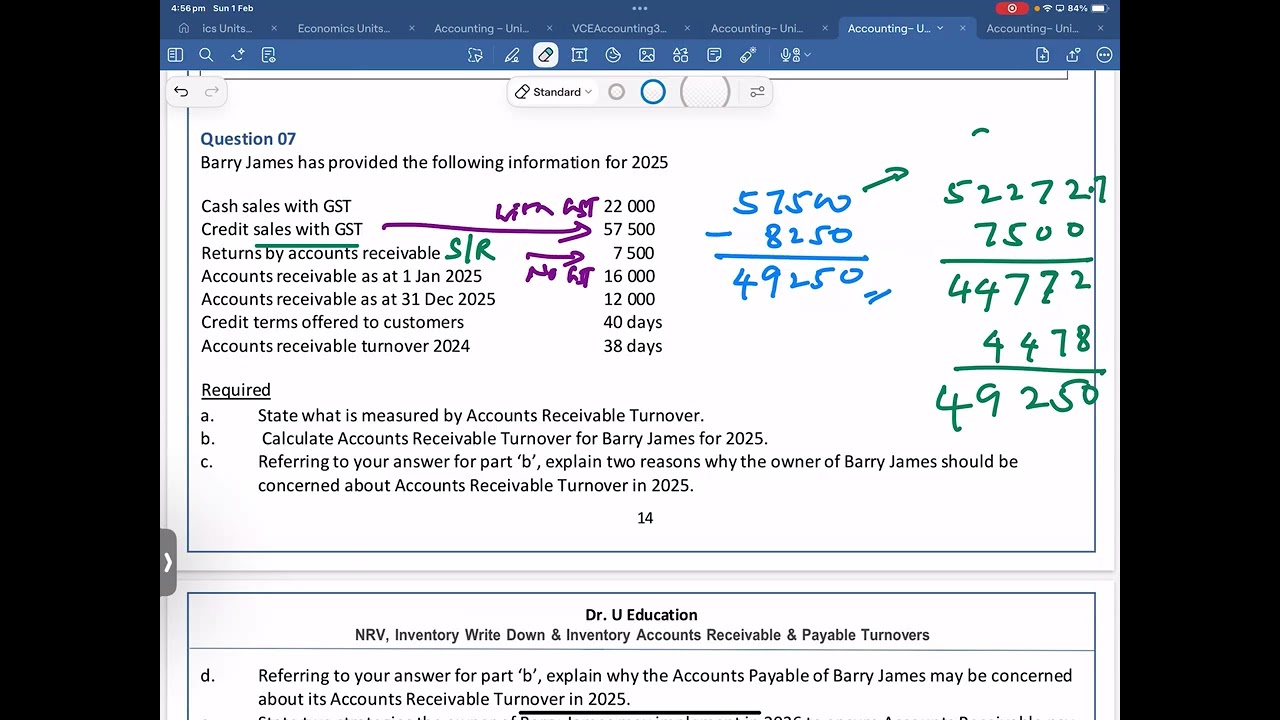Tap the battery status icon
Image resolution: width=1280 pixels, height=720 pixels.
1099,8
